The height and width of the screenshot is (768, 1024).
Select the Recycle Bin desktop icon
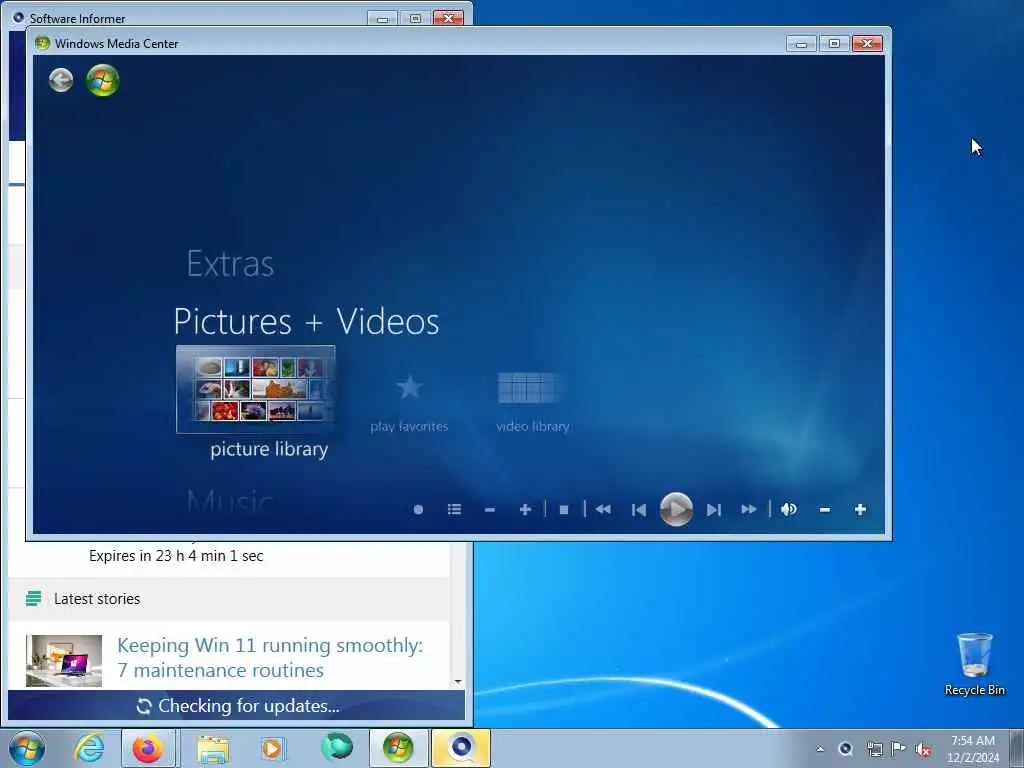[x=974, y=664]
